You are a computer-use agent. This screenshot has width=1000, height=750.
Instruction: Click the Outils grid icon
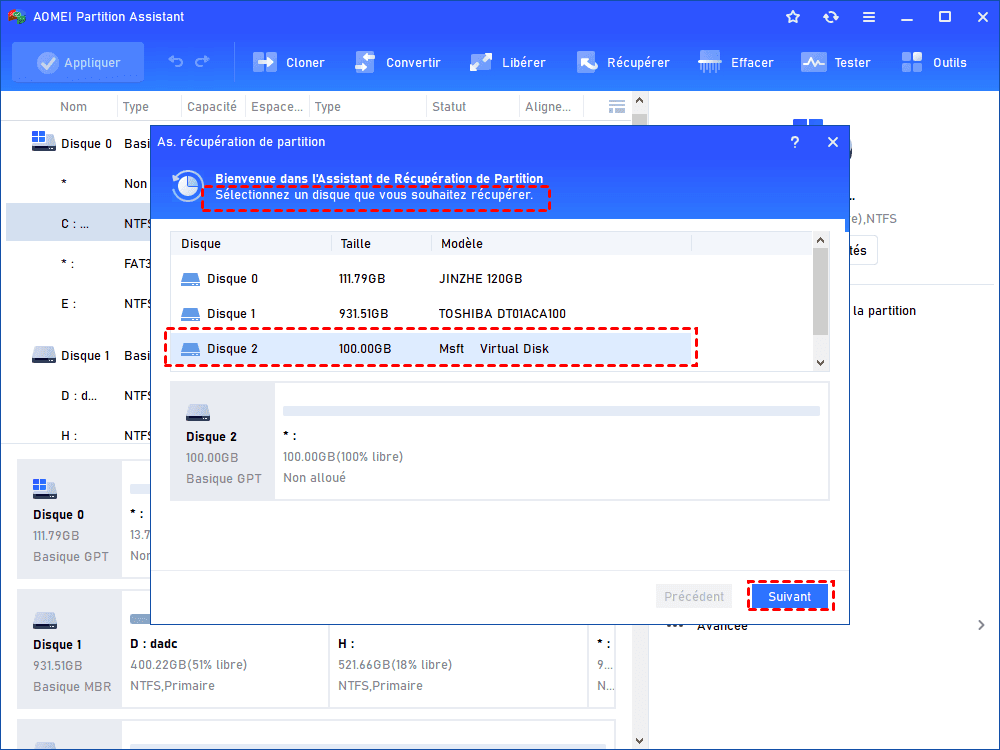pos(912,62)
